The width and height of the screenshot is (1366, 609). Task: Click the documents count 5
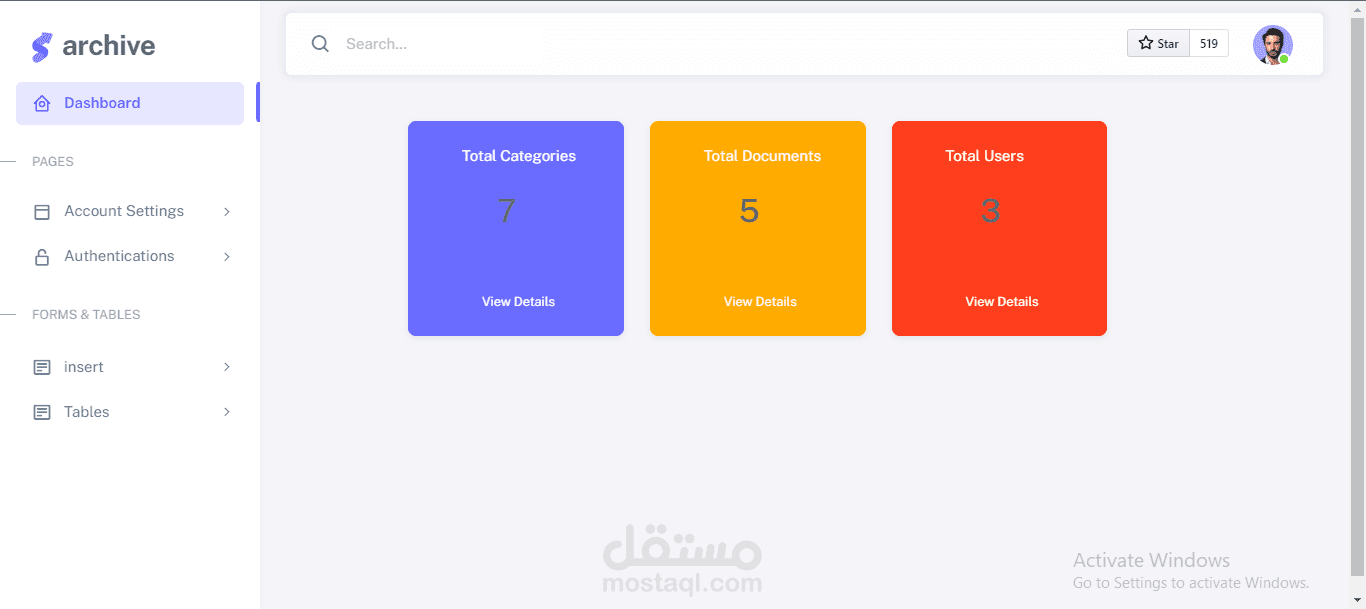pyautogui.click(x=749, y=211)
